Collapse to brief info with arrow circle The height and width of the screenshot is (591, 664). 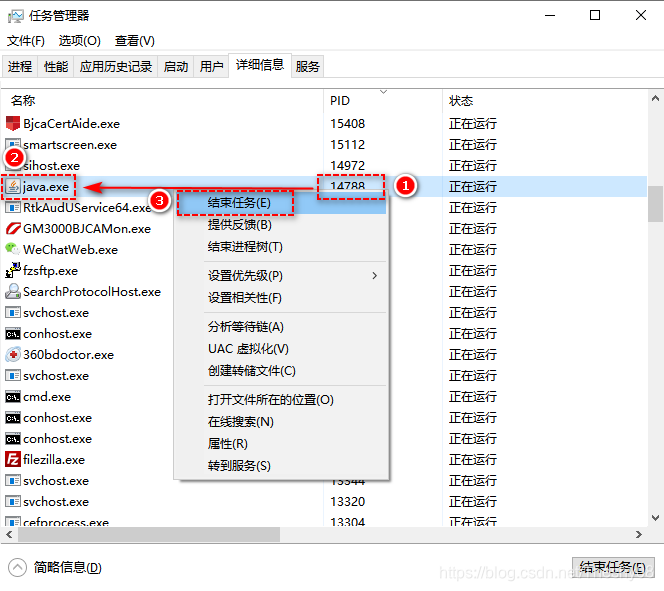[x=17, y=568]
